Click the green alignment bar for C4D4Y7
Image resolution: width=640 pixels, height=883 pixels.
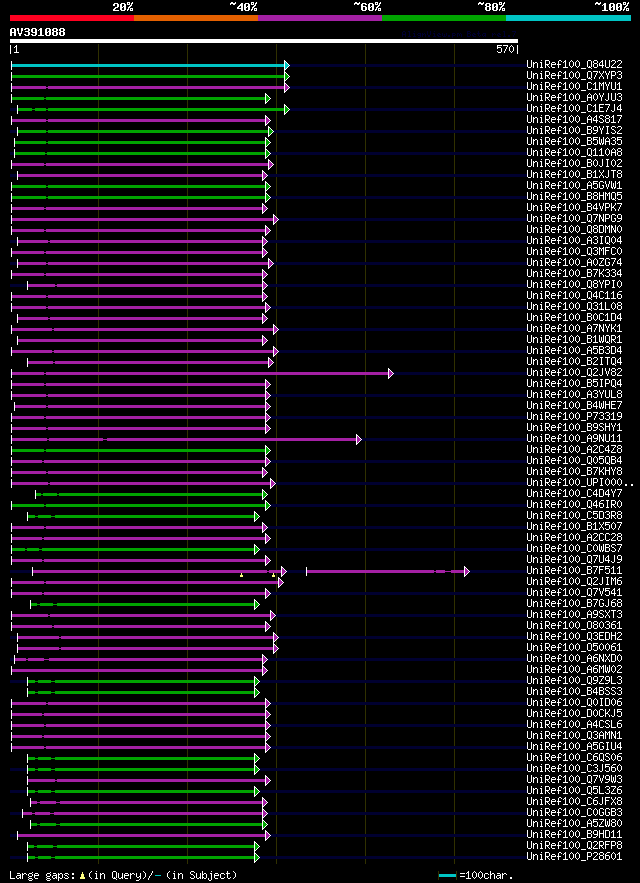click(149, 494)
